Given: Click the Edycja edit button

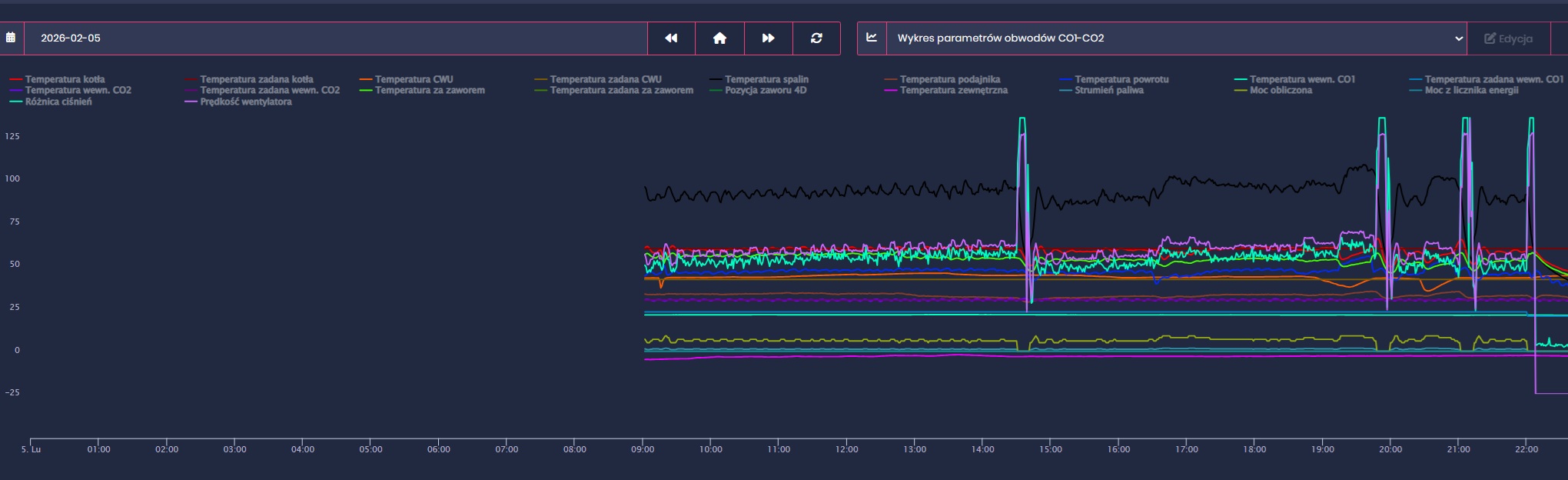Looking at the screenshot, I should [x=1508, y=38].
